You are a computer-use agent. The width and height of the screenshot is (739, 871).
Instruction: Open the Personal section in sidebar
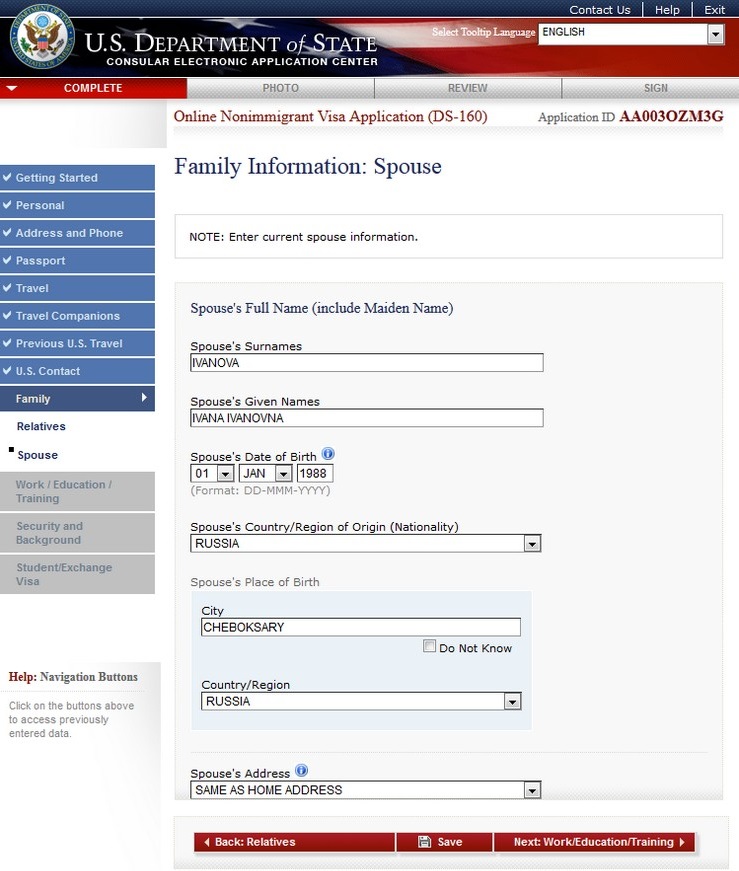(x=77, y=205)
